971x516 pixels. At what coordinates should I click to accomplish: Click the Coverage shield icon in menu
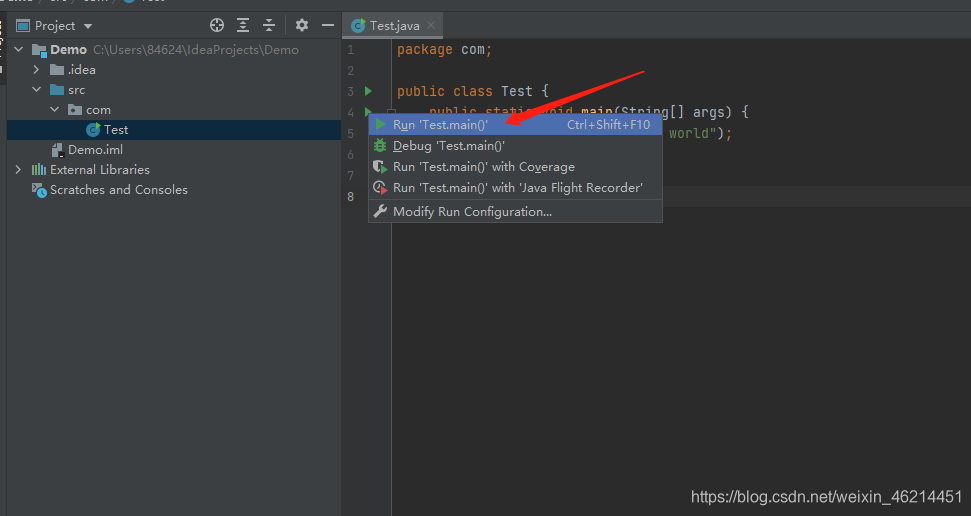click(x=380, y=167)
